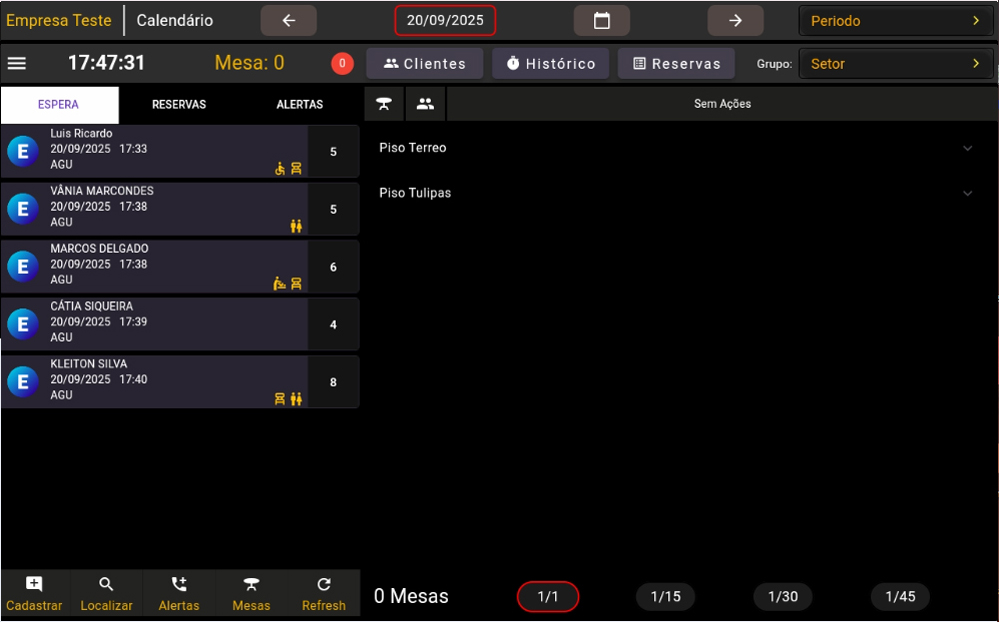Open Localizar search in bottom toolbar

pos(107,594)
